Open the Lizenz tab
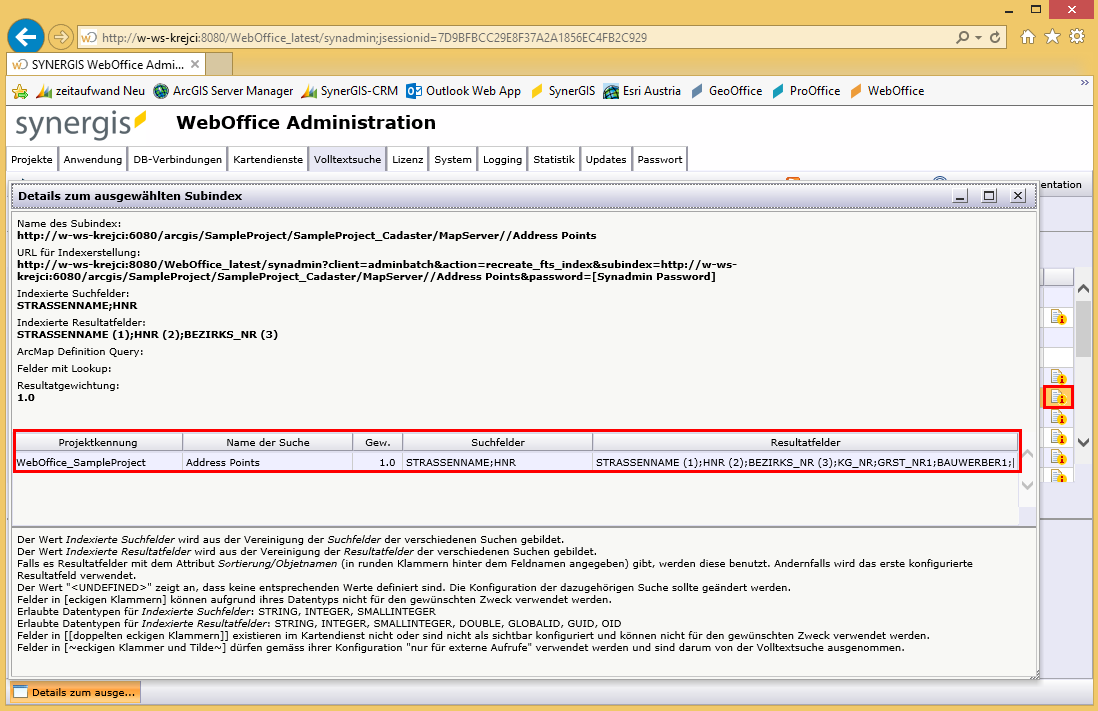 pyautogui.click(x=407, y=158)
